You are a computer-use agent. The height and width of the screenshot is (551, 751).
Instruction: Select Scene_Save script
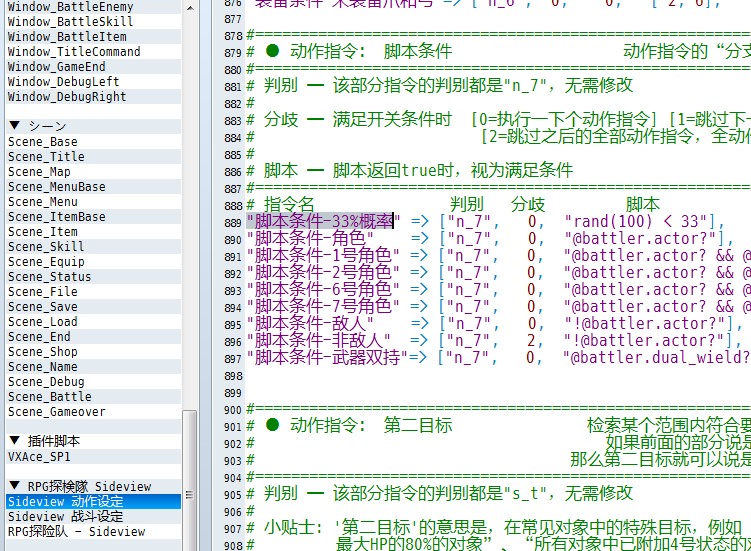click(x=93, y=306)
